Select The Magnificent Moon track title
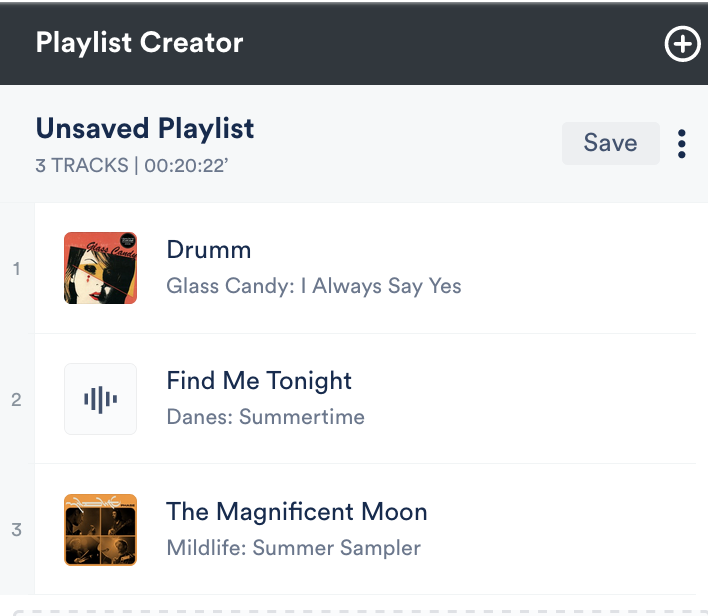708x616 pixels. point(297,512)
